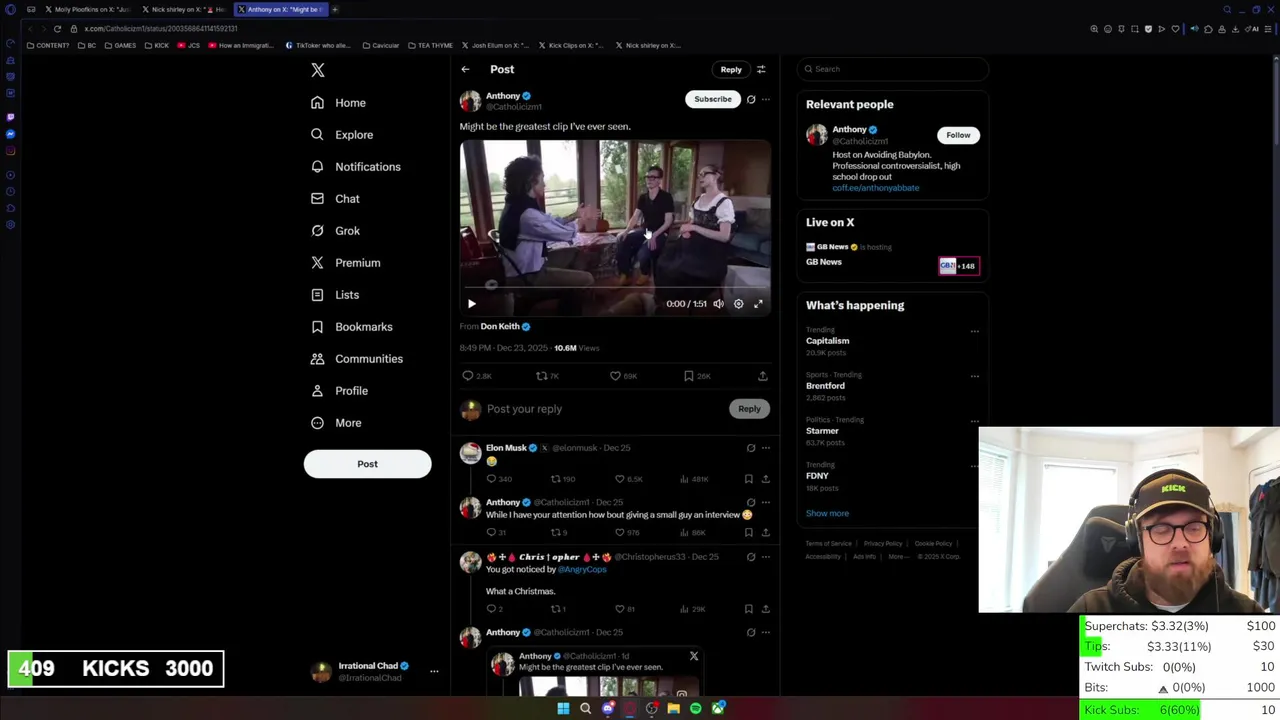Open Lists icon in sidebar
Screen dimensions: 1280x720
[x=317, y=295]
